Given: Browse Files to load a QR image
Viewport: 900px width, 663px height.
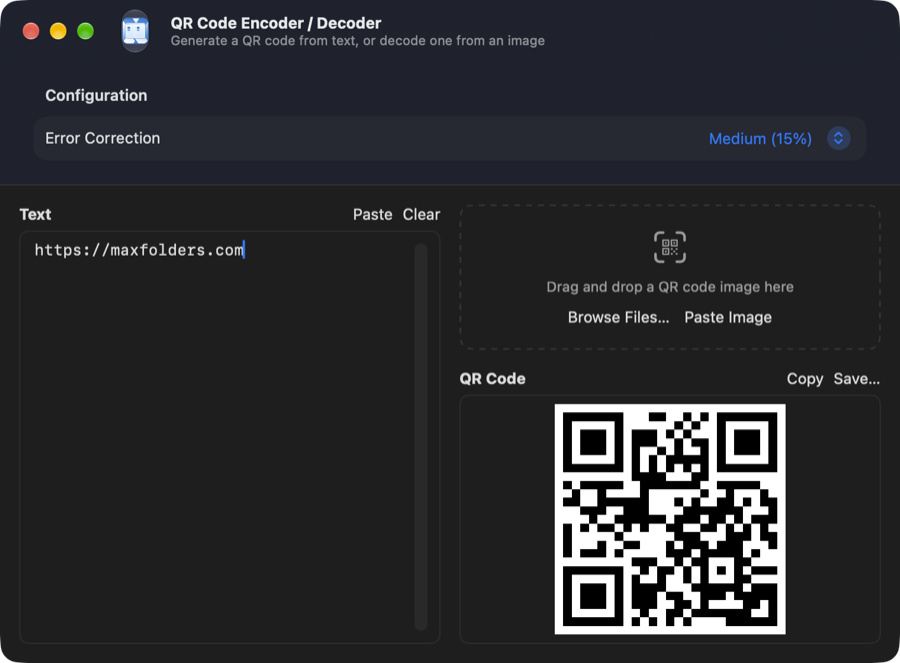Looking at the screenshot, I should [x=618, y=317].
